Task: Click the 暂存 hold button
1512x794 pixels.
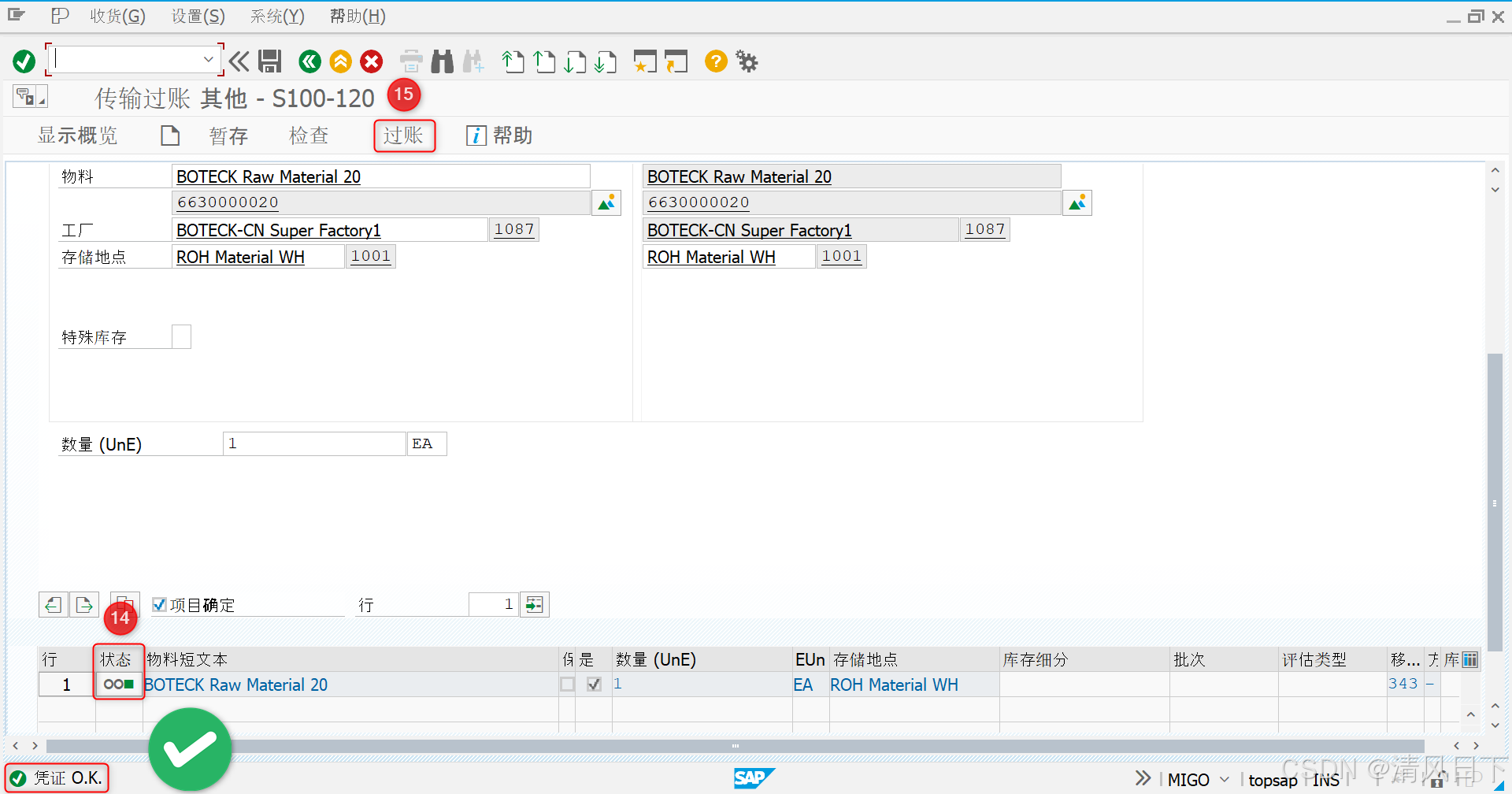Action: (228, 135)
